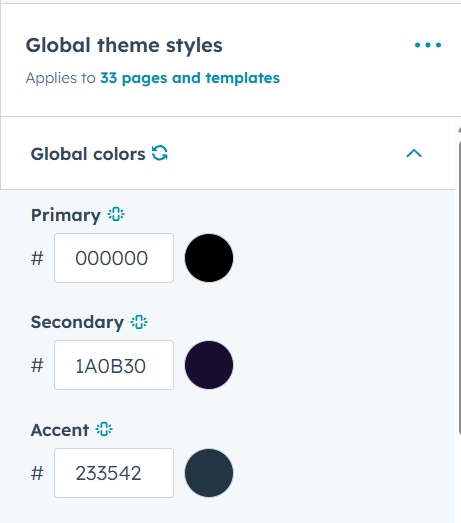This screenshot has width=461, height=523.
Task: Click the vertical scrollbar thumb
Action: [459, 287]
